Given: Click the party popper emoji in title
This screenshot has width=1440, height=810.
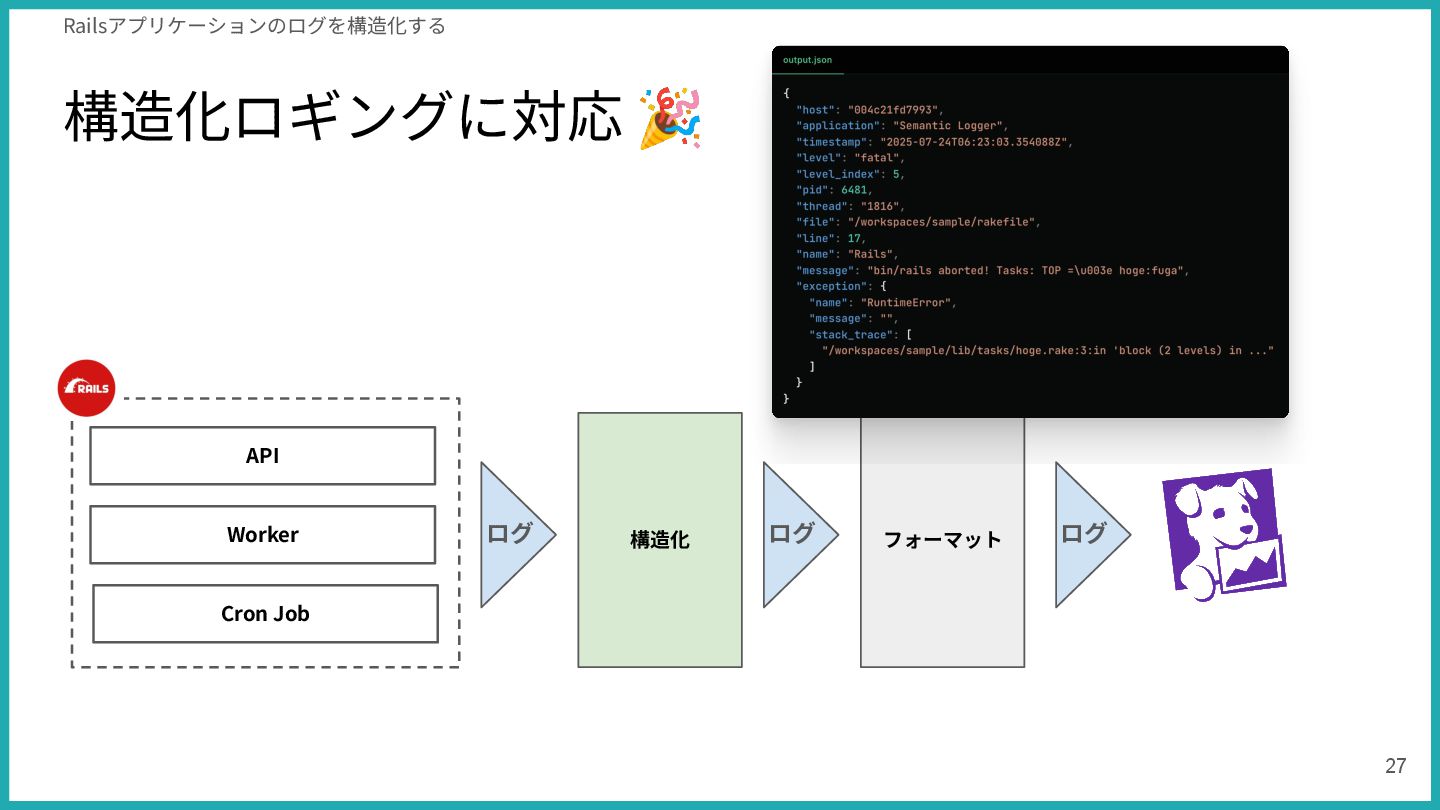Looking at the screenshot, I should pyautogui.click(x=670, y=117).
